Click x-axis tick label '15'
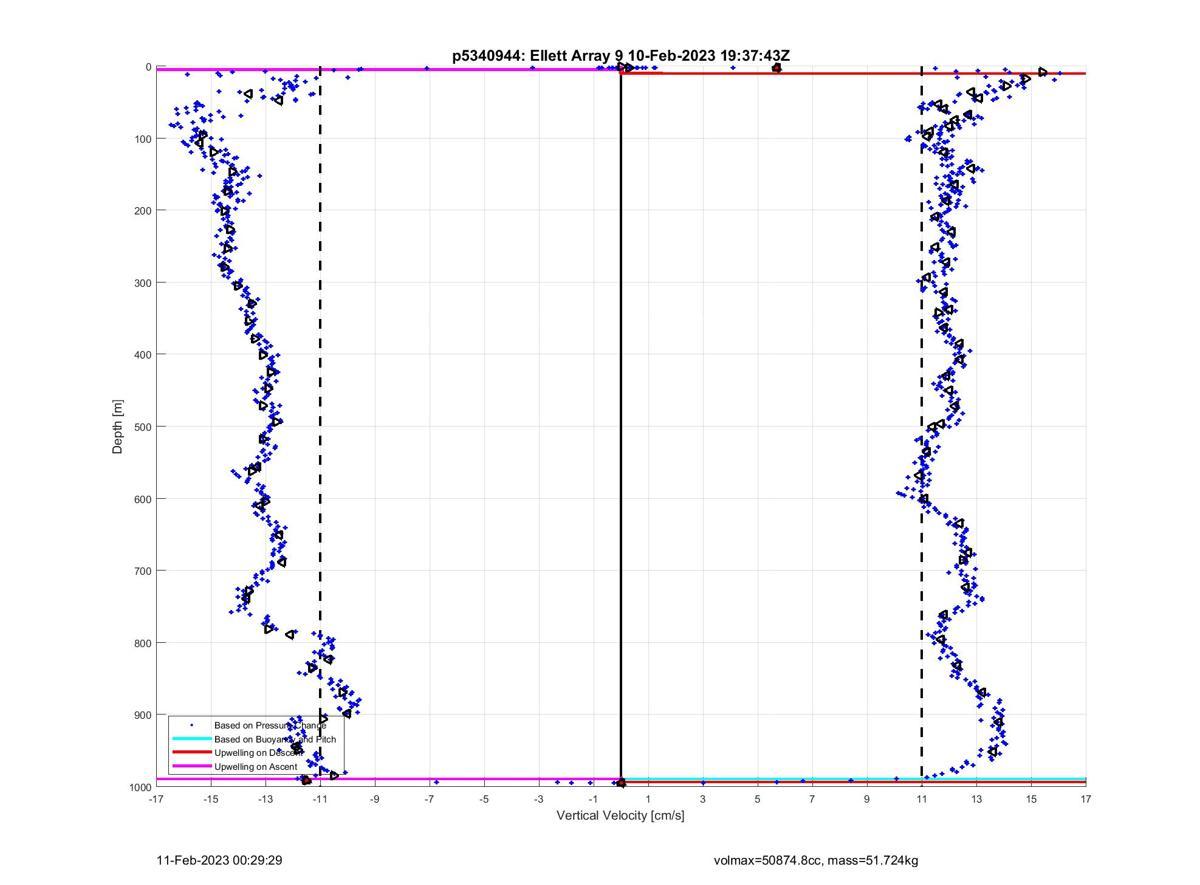 (1031, 799)
